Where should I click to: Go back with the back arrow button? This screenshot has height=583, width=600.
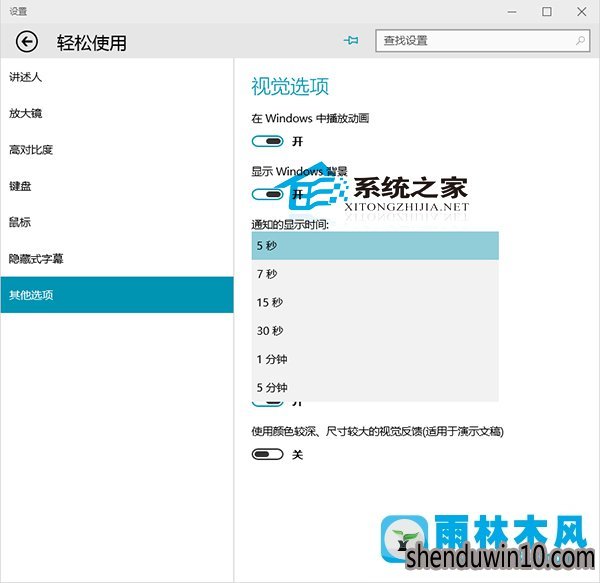click(x=26, y=42)
